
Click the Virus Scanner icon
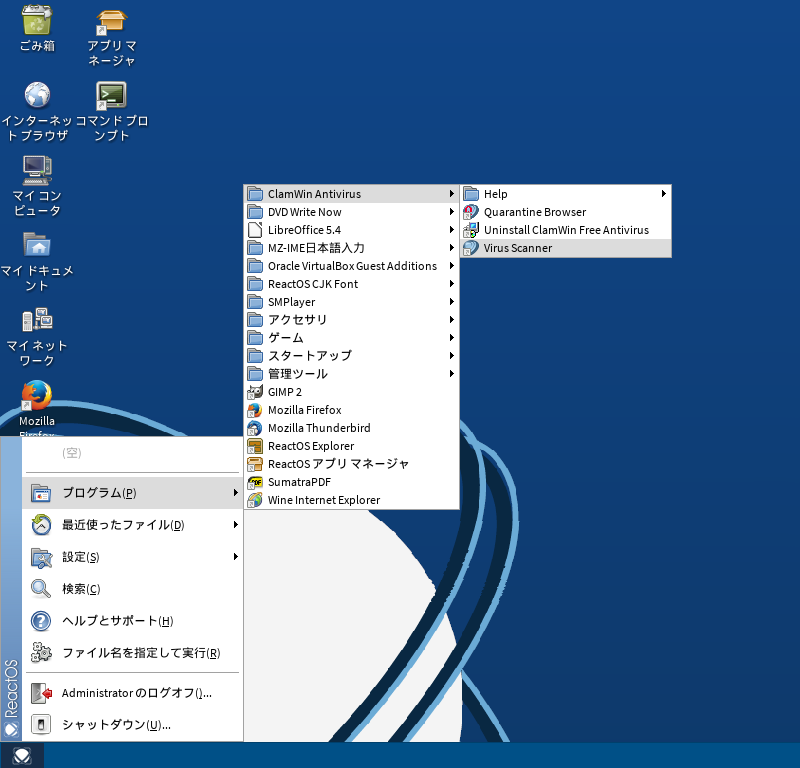coord(470,248)
